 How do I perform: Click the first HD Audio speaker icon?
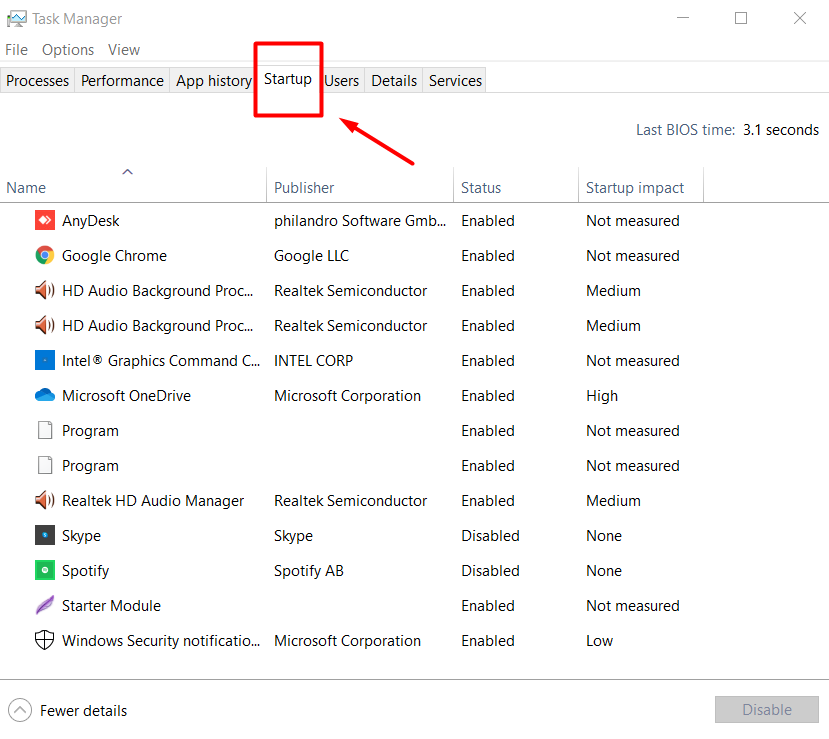click(45, 290)
